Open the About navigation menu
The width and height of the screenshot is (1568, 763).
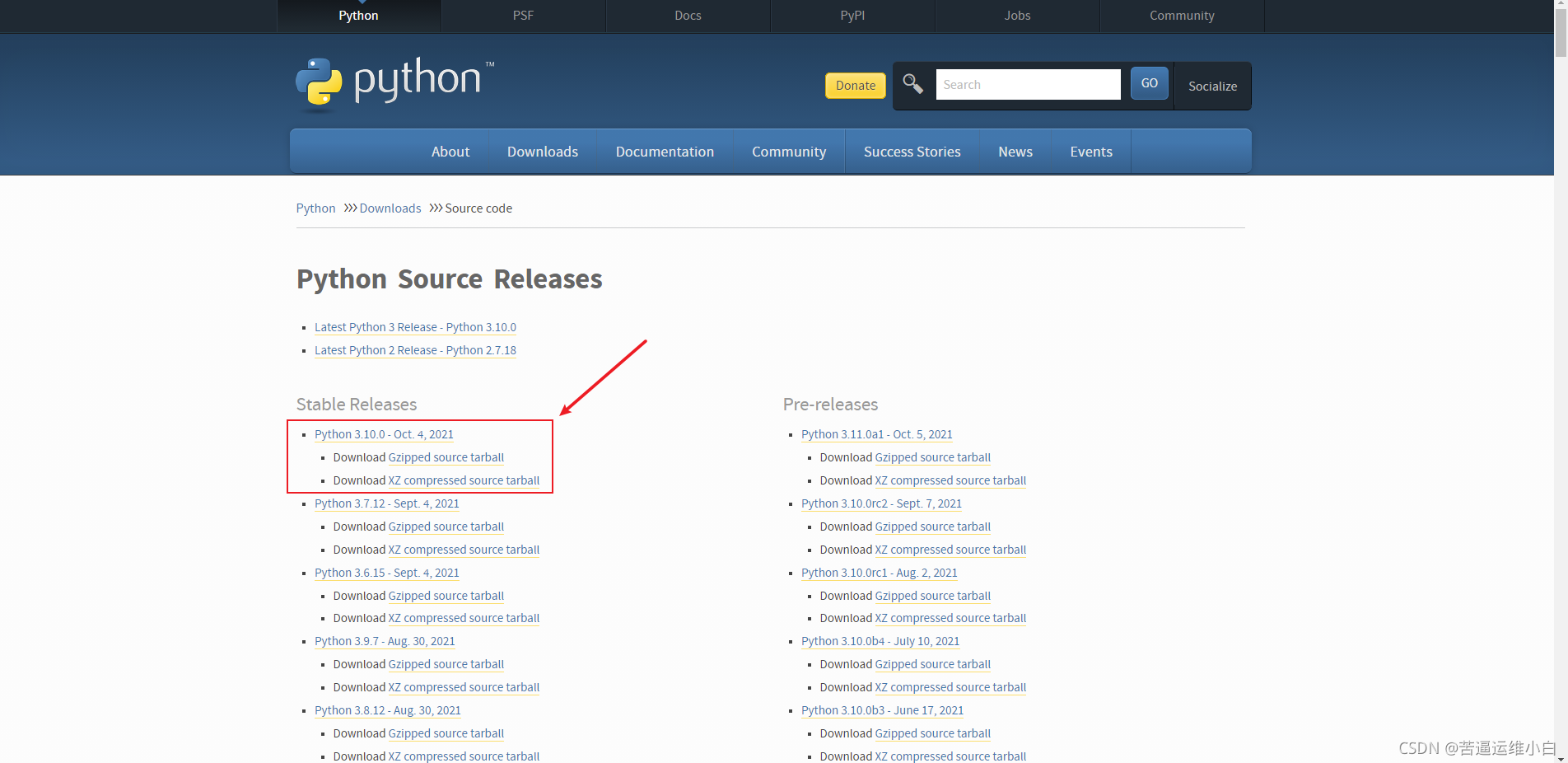(x=450, y=152)
